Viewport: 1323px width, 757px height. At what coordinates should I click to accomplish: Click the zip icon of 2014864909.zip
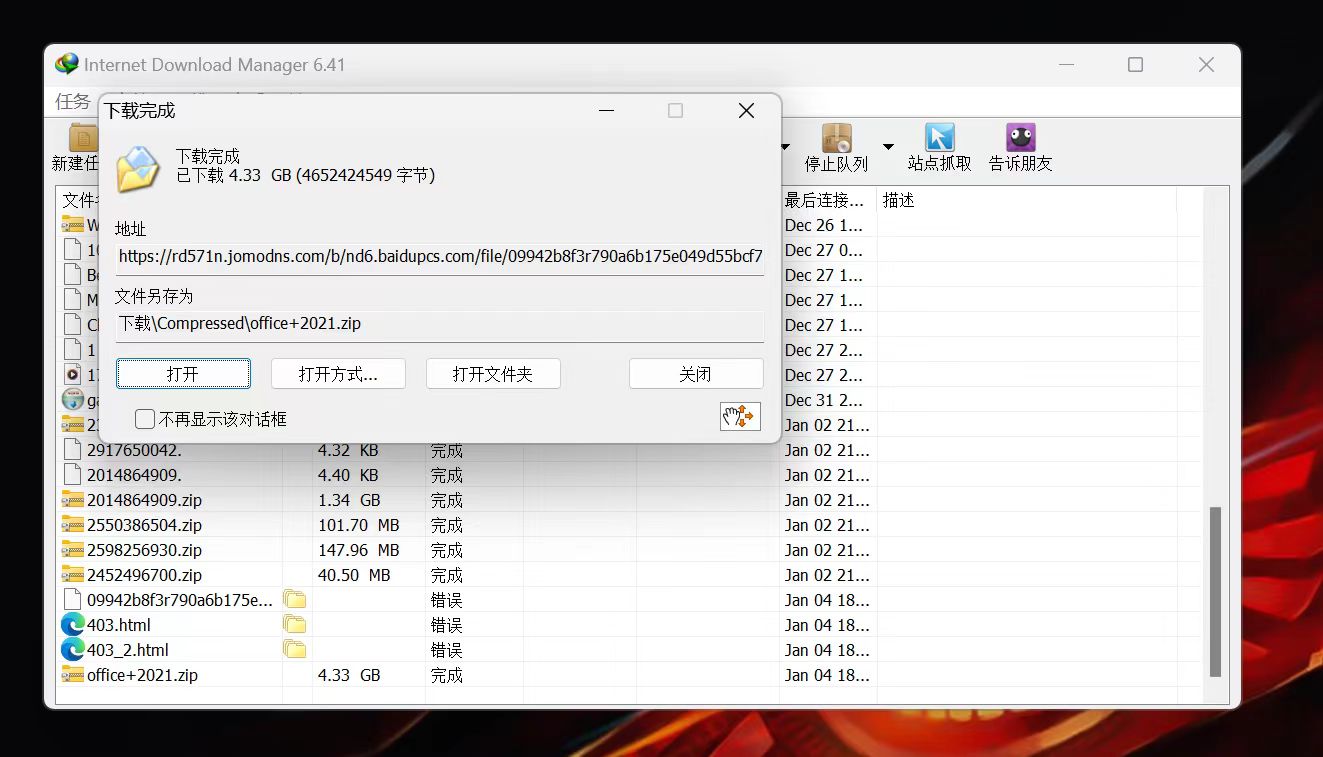pos(72,500)
